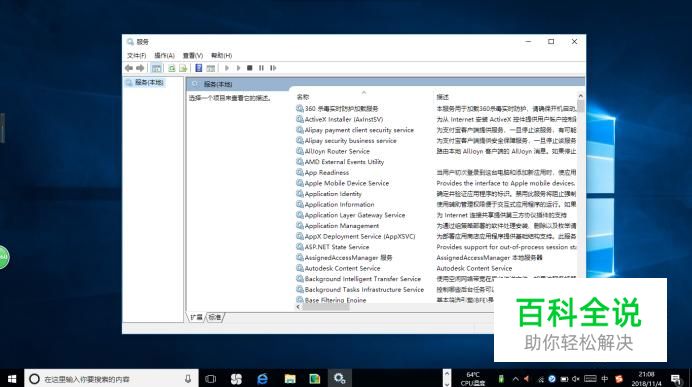This screenshot has height=387, width=692.
Task: Launch Edge from the taskbar
Action: (263, 379)
